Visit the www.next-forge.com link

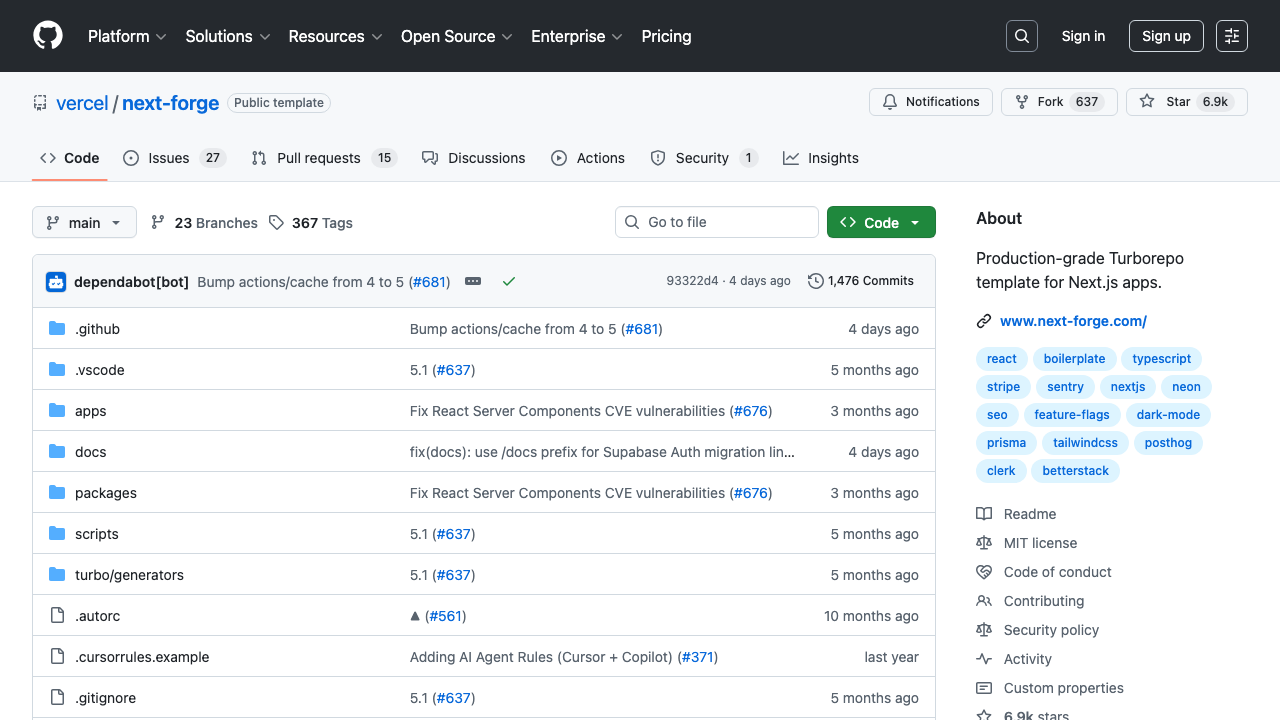[1073, 320]
